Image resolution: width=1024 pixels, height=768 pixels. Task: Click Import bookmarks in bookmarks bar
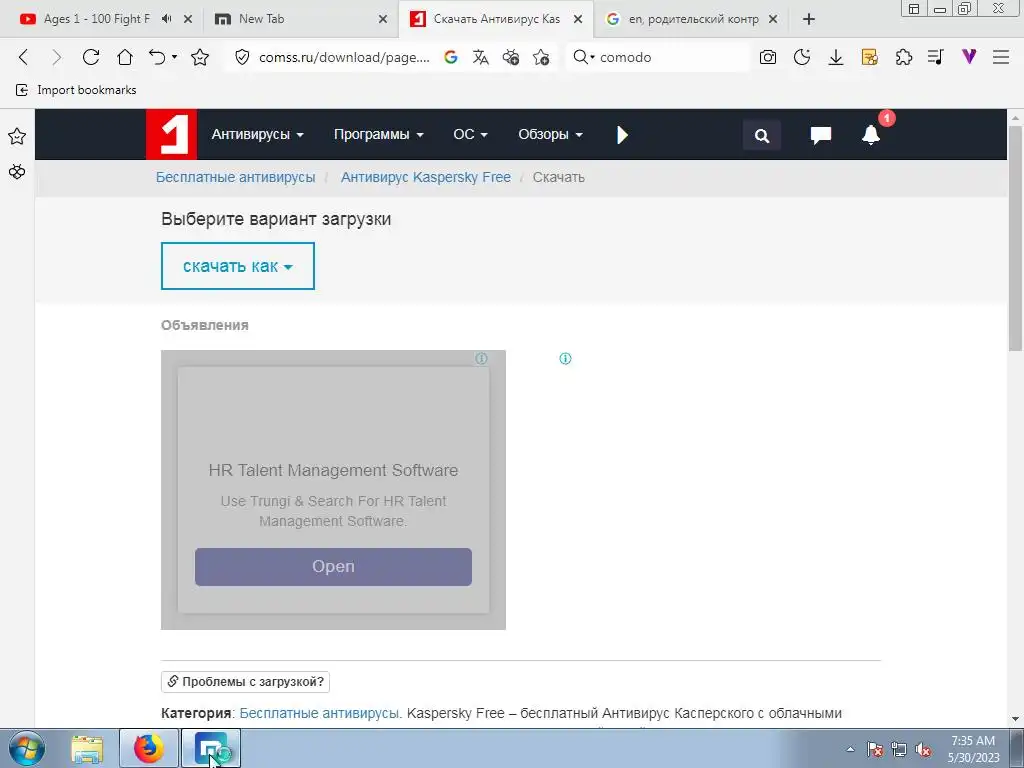[76, 90]
